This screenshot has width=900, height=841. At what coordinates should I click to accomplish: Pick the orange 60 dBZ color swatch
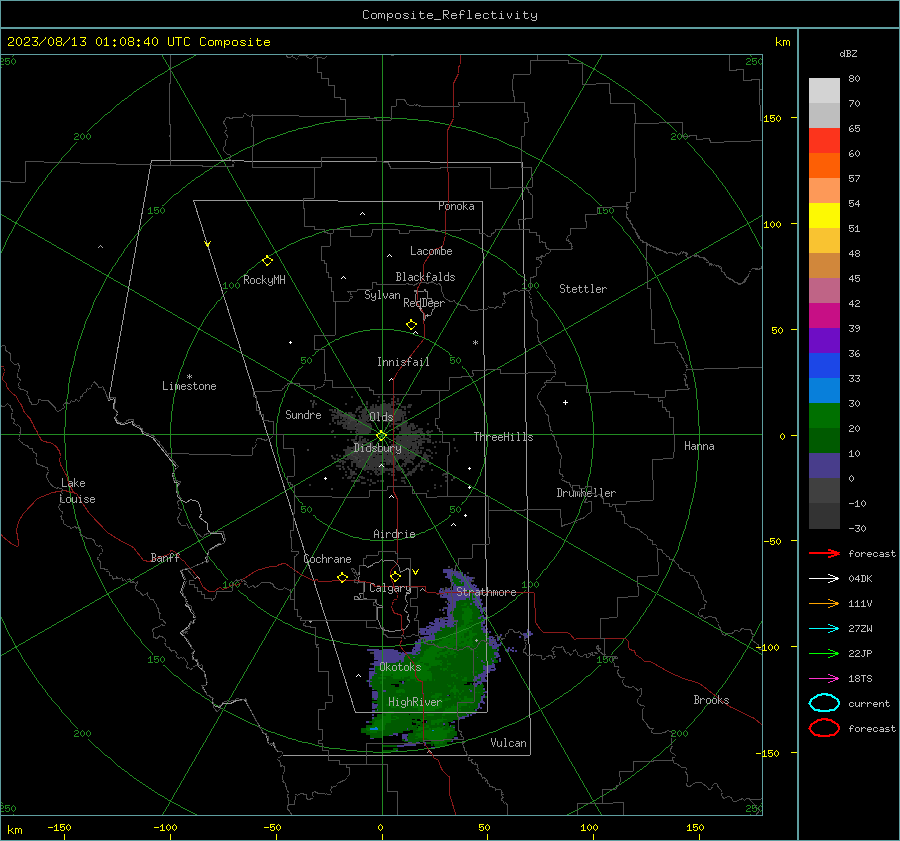(824, 165)
